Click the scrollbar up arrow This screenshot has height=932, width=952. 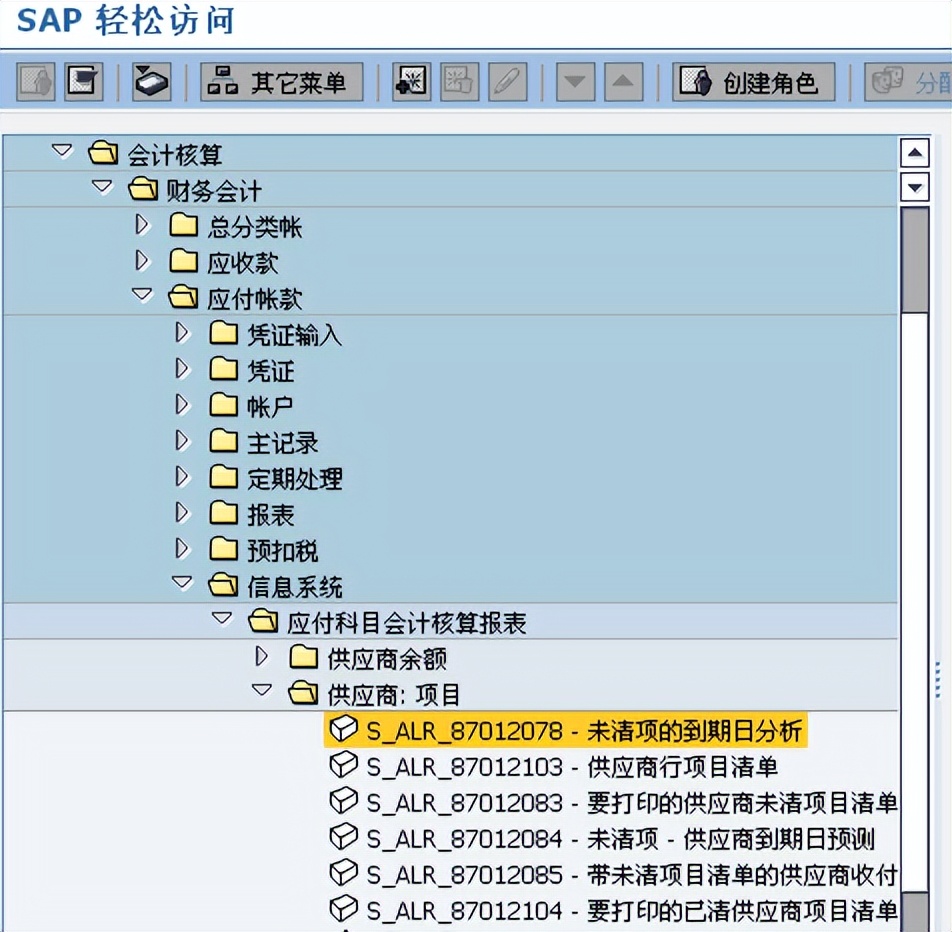[916, 152]
